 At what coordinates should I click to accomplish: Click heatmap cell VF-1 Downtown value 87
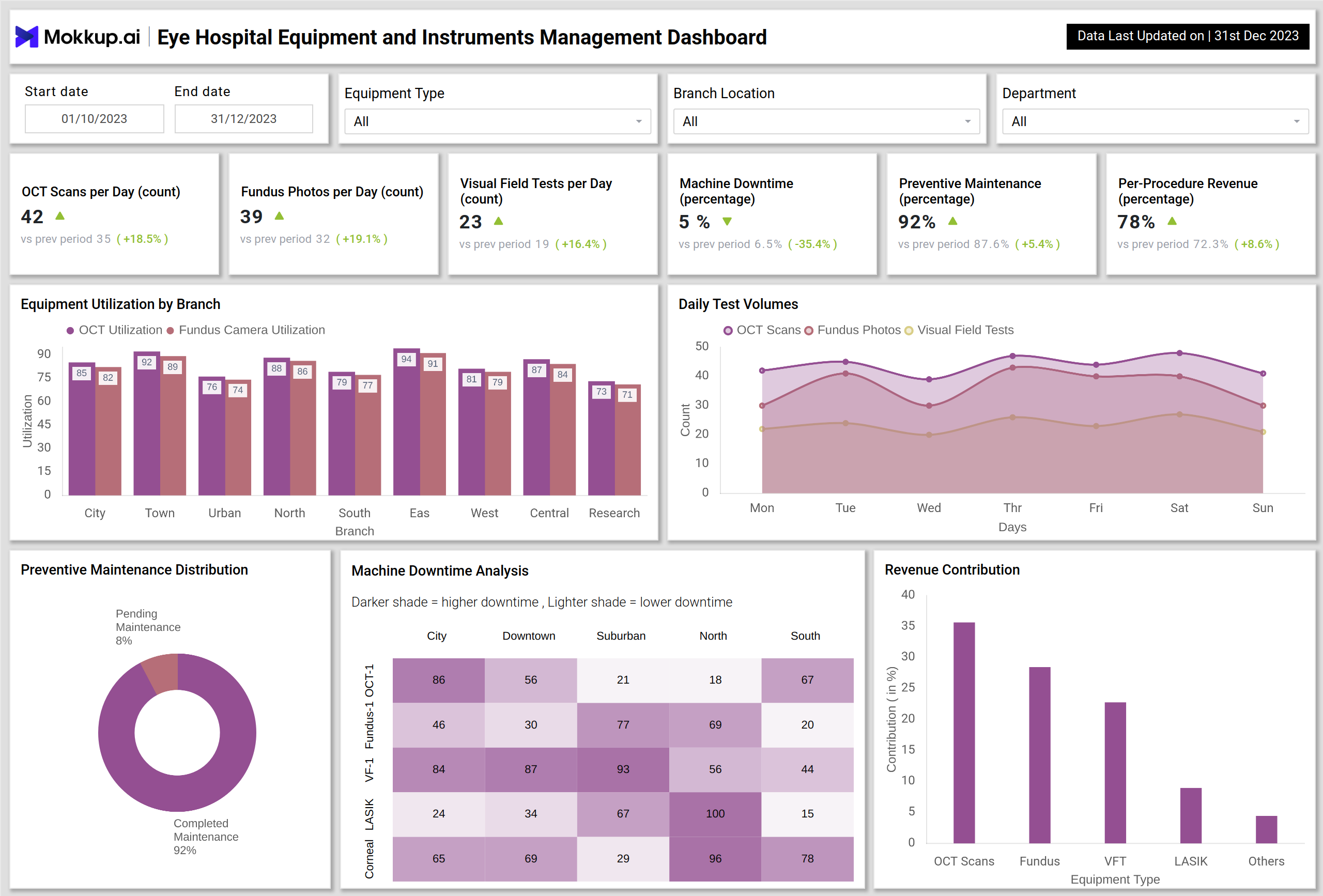[531, 769]
